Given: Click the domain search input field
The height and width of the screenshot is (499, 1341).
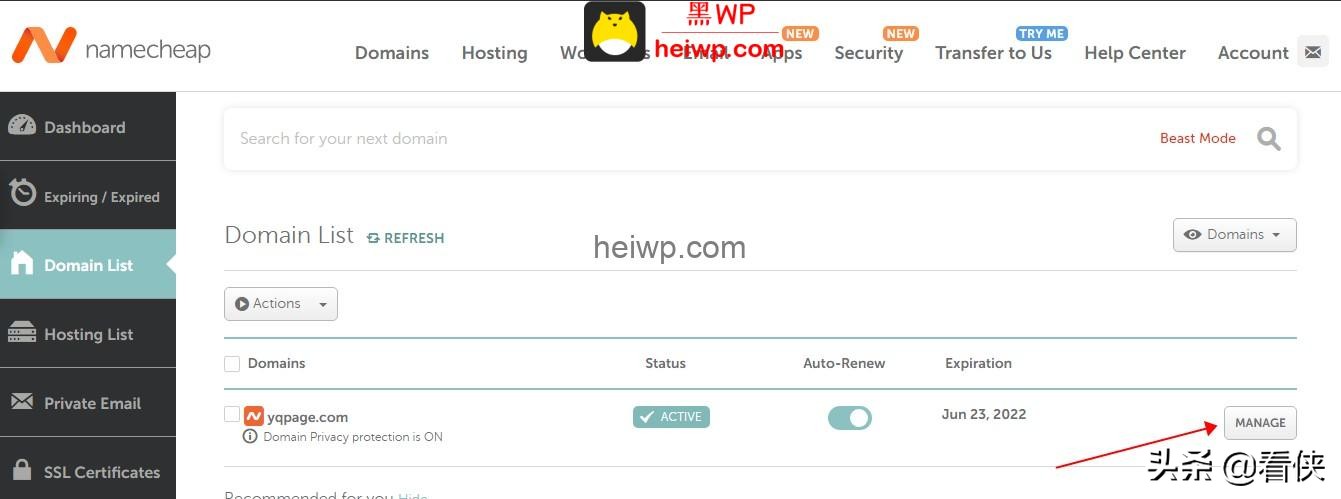Looking at the screenshot, I should click(690, 139).
